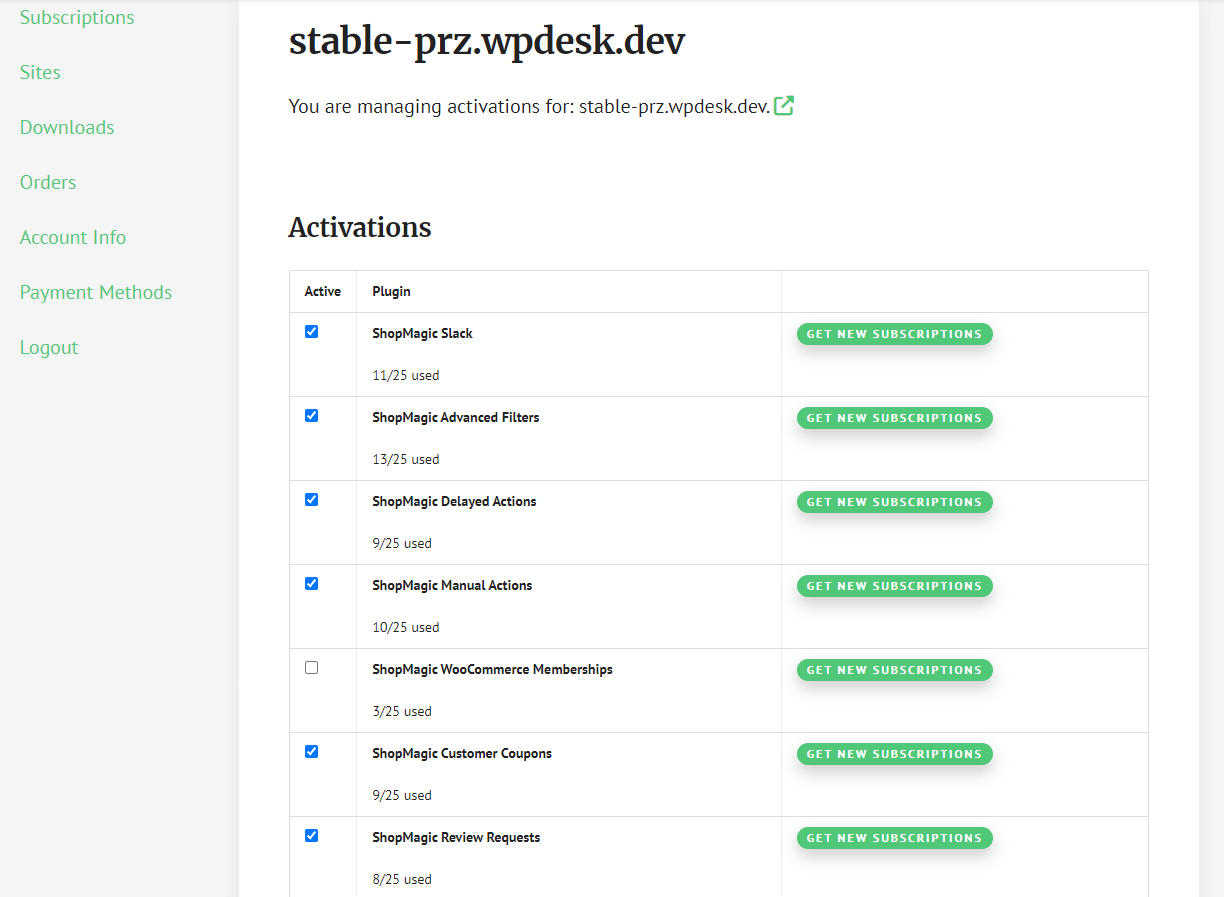Get new subscriptions for Customer Coupons
Screen dimensions: 1224x897
(894, 754)
